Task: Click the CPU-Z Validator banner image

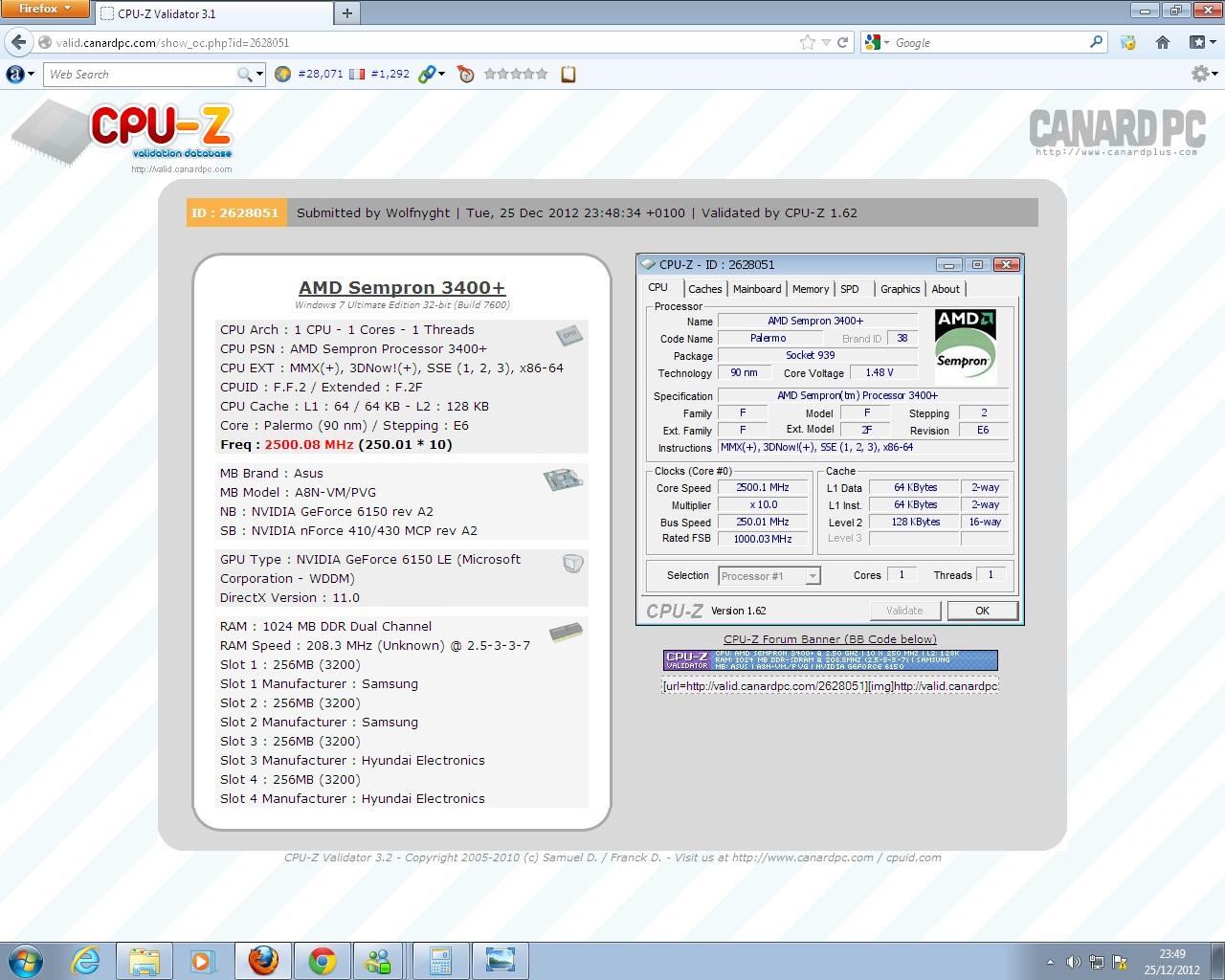Action: (x=830, y=660)
